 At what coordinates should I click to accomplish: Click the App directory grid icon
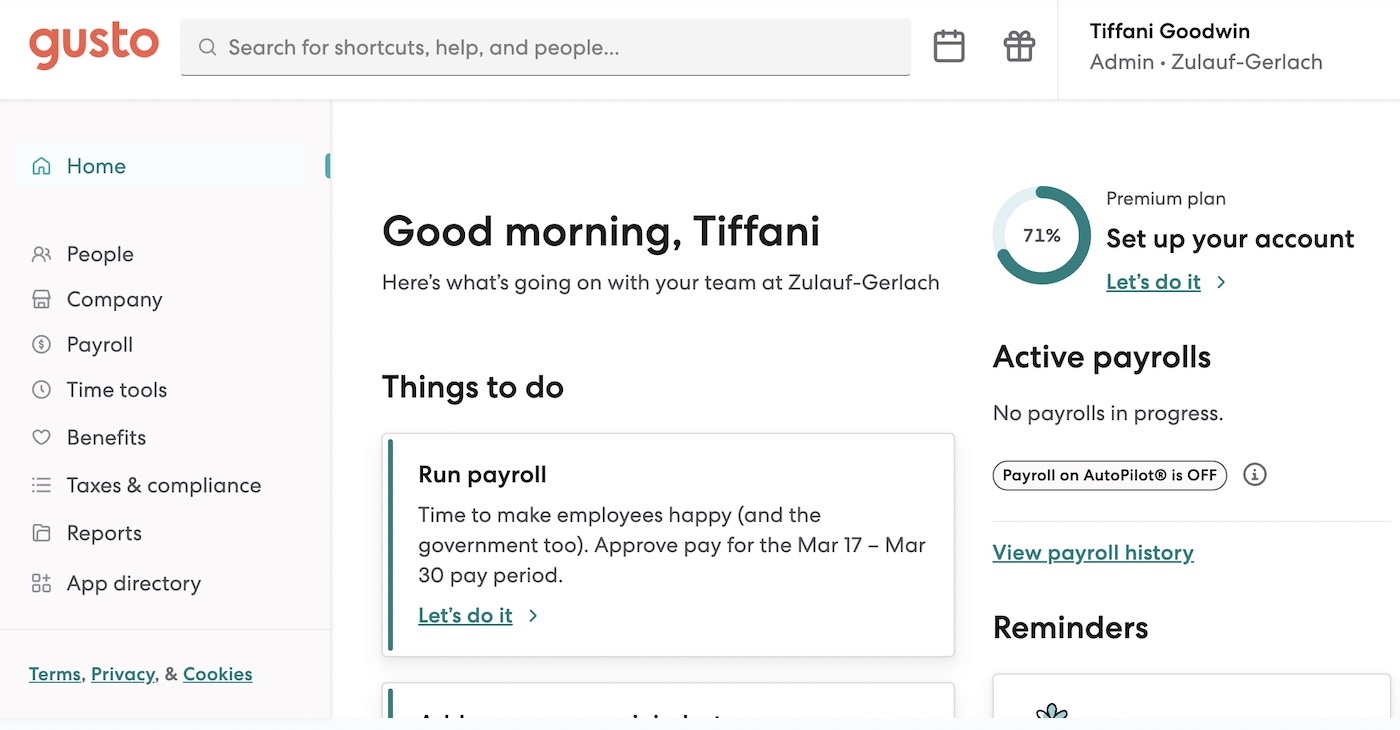[40, 583]
